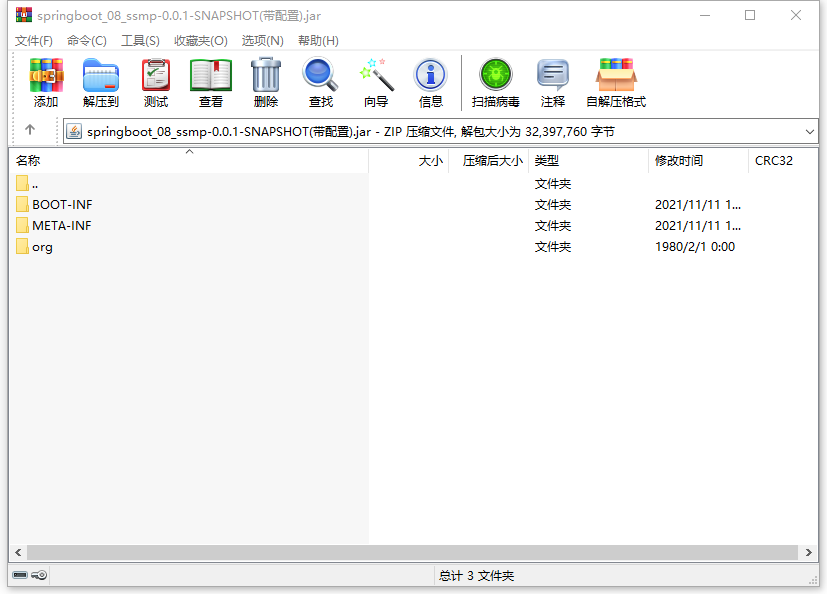Open the BOOT-INF folder

pos(62,204)
